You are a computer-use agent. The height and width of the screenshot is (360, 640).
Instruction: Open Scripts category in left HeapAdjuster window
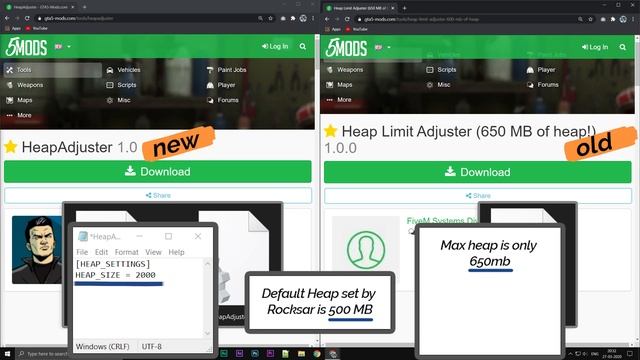click(121, 85)
